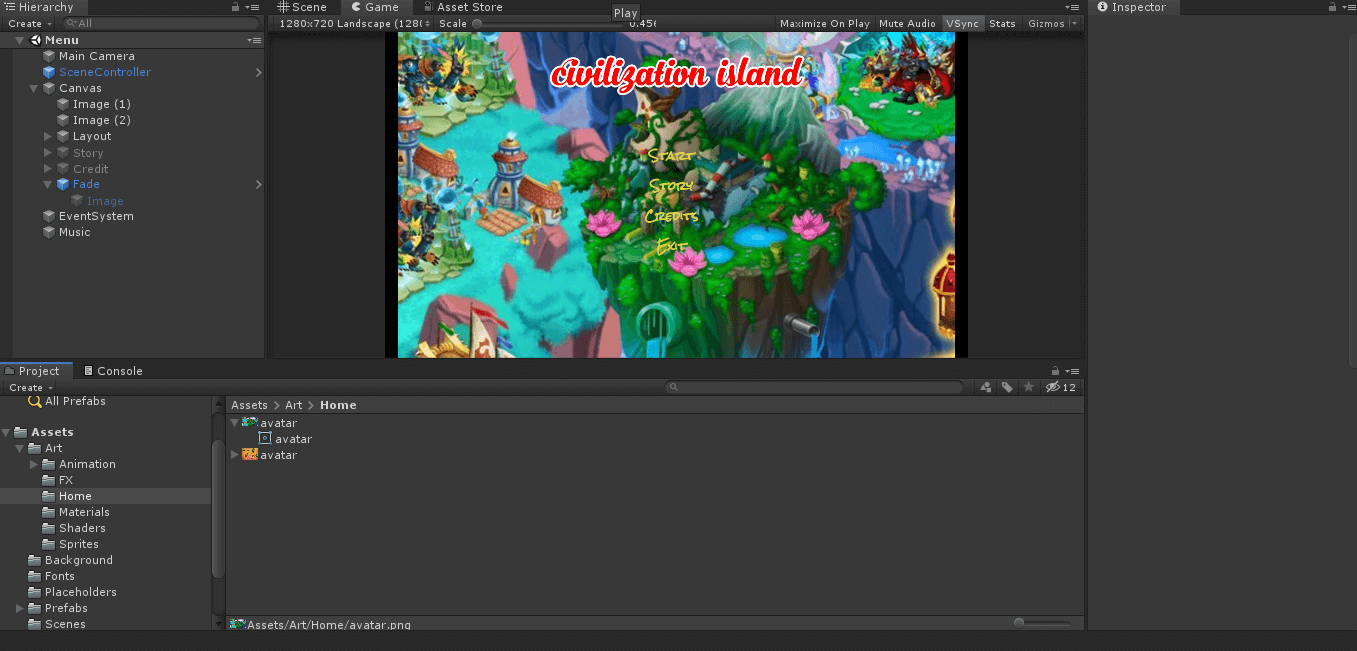1357x651 pixels.
Task: Click the Stats button in Game view
Action: pos(1002,23)
